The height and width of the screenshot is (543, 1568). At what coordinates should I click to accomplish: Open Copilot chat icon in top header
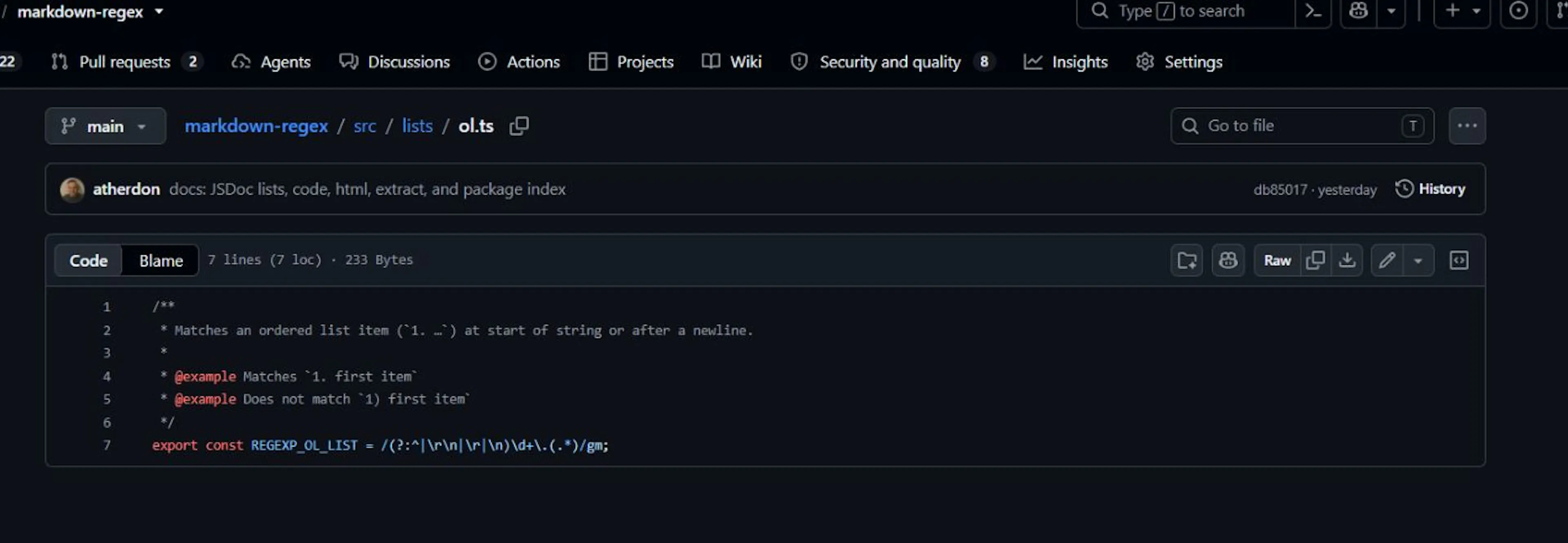[1359, 11]
